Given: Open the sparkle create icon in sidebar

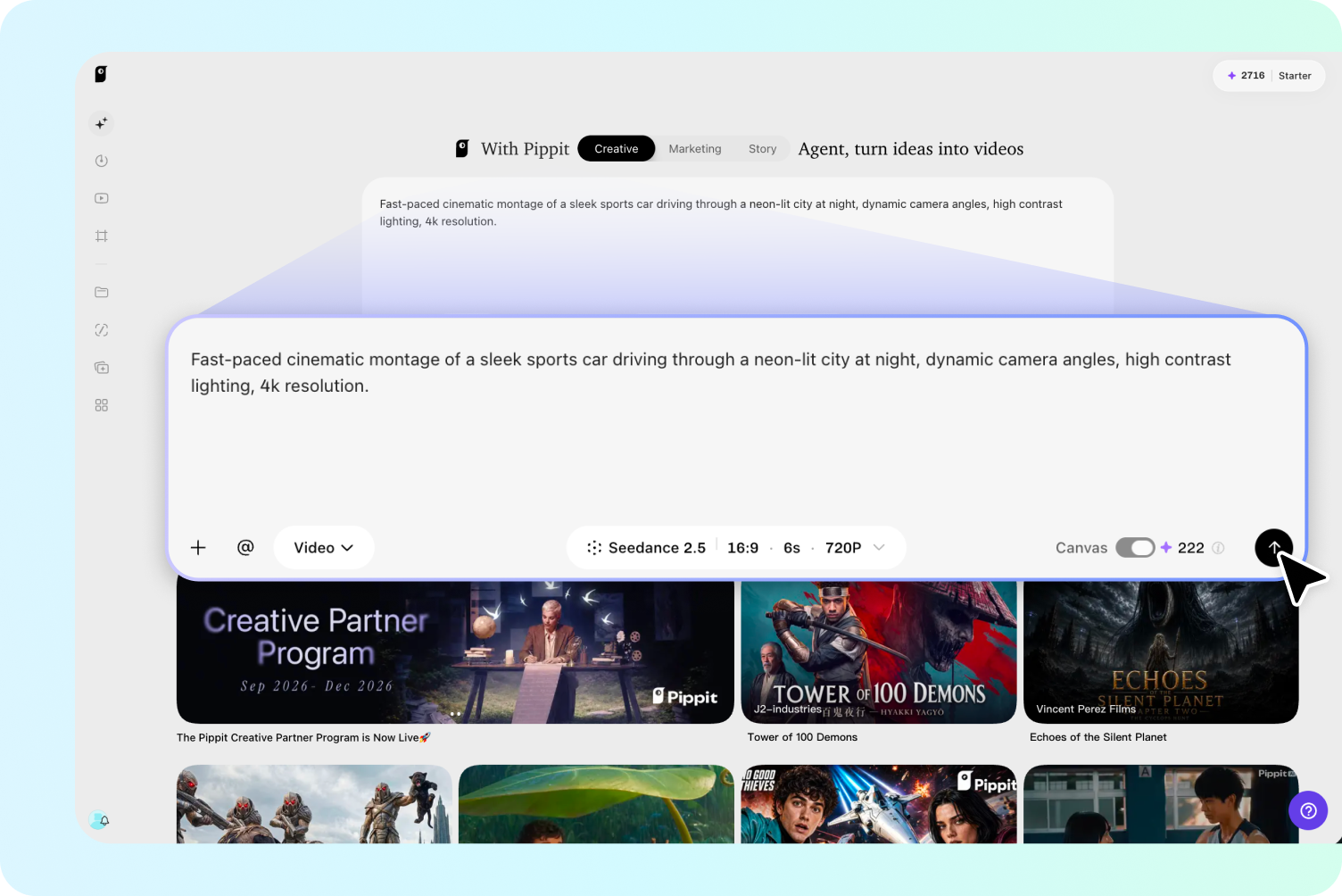Looking at the screenshot, I should tap(102, 123).
